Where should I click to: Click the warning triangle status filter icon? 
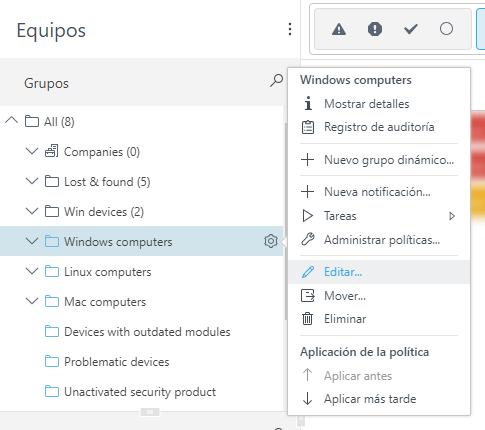pyautogui.click(x=339, y=29)
